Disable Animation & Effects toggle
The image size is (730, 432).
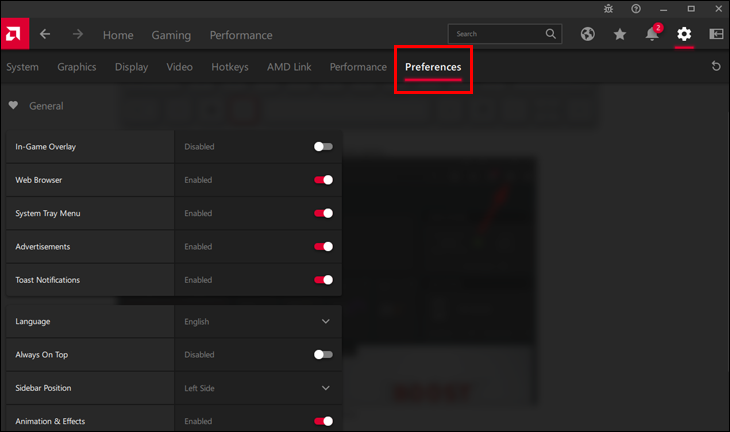323,421
